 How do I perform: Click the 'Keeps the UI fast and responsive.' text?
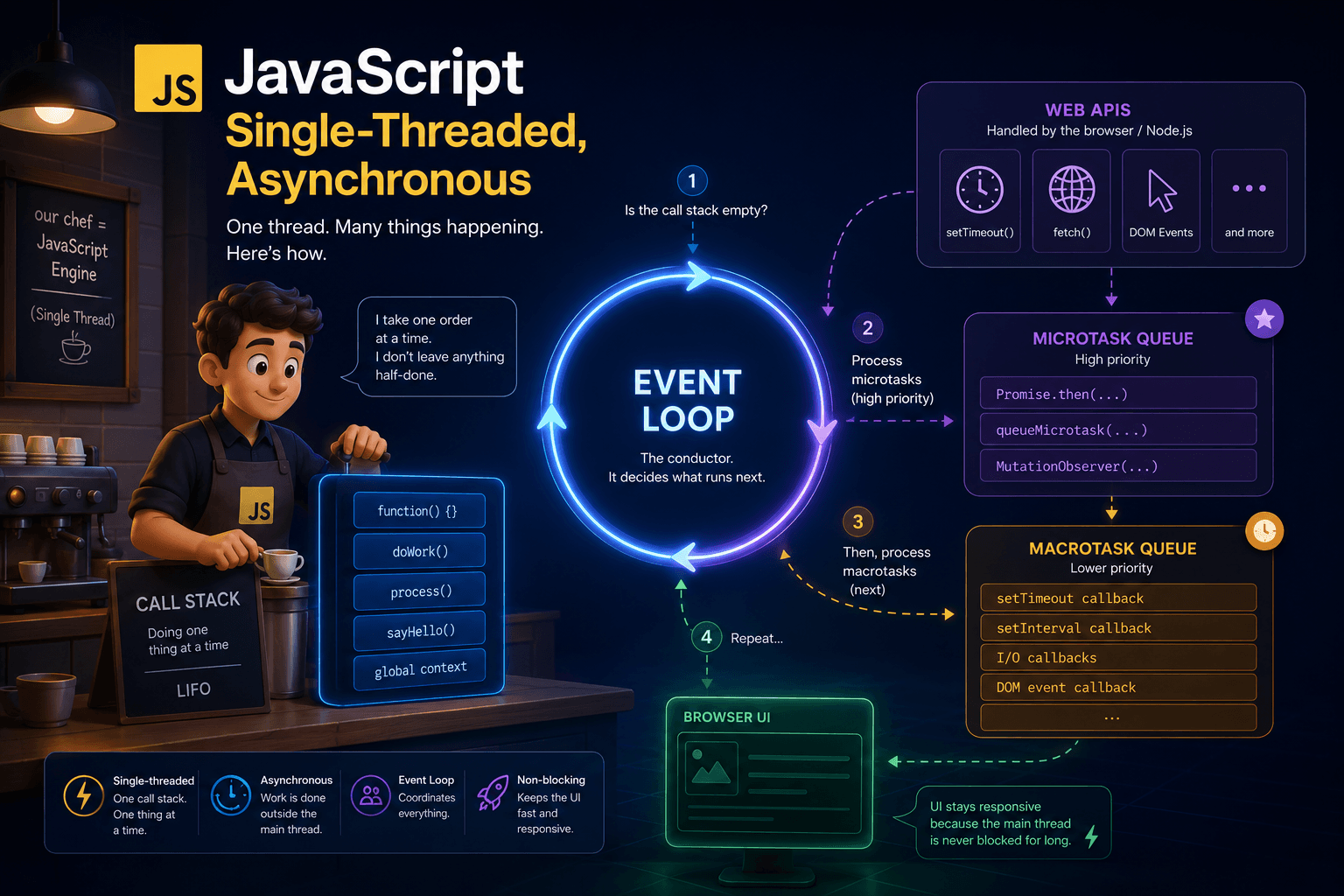pyautogui.click(x=549, y=813)
